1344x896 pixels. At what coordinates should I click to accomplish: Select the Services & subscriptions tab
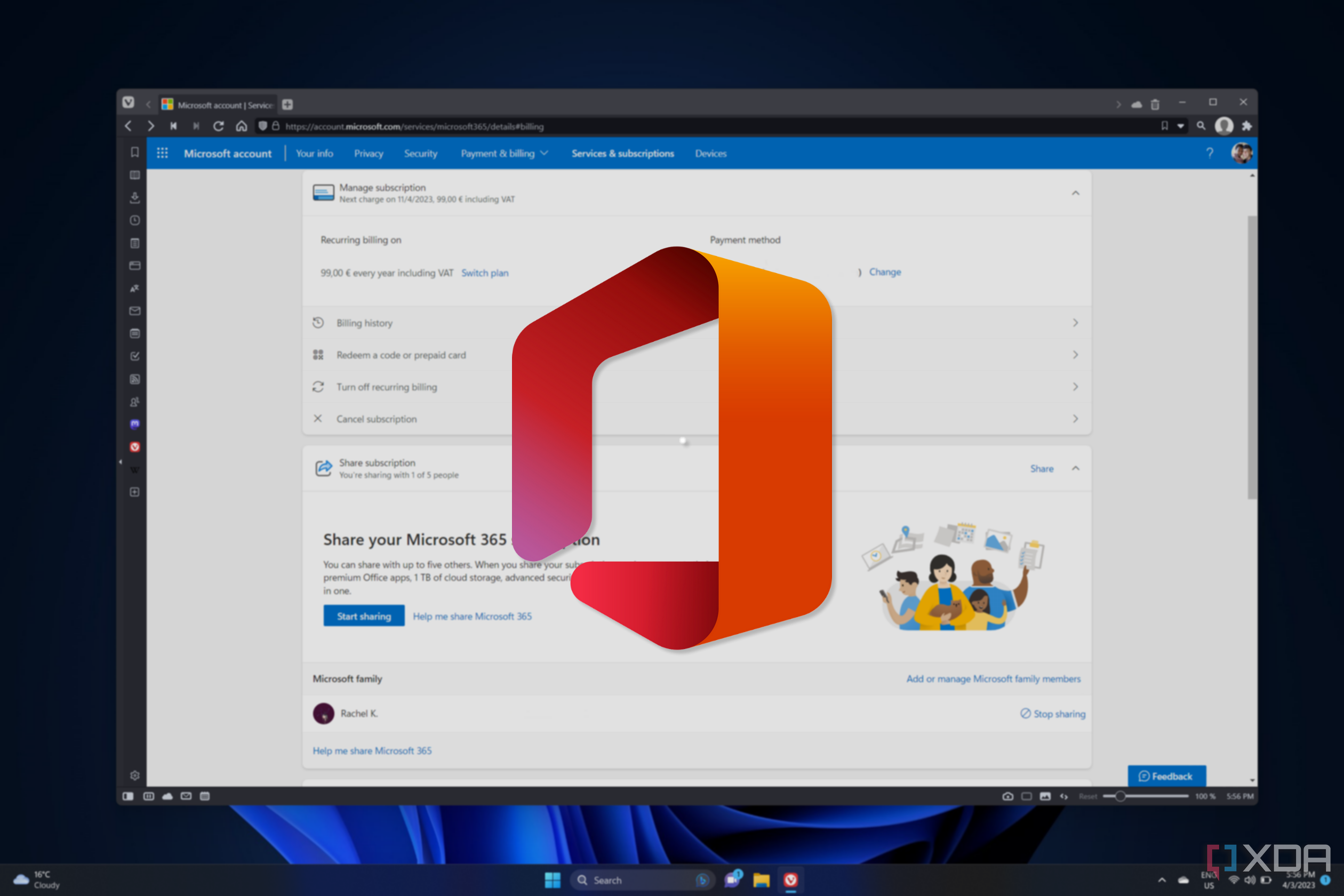coord(622,153)
